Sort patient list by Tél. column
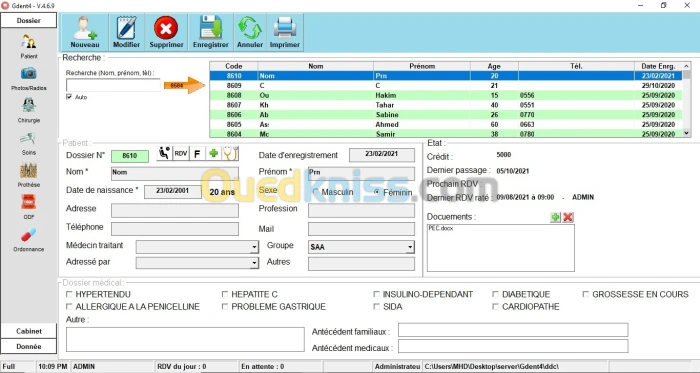The image size is (700, 373). 576,66
